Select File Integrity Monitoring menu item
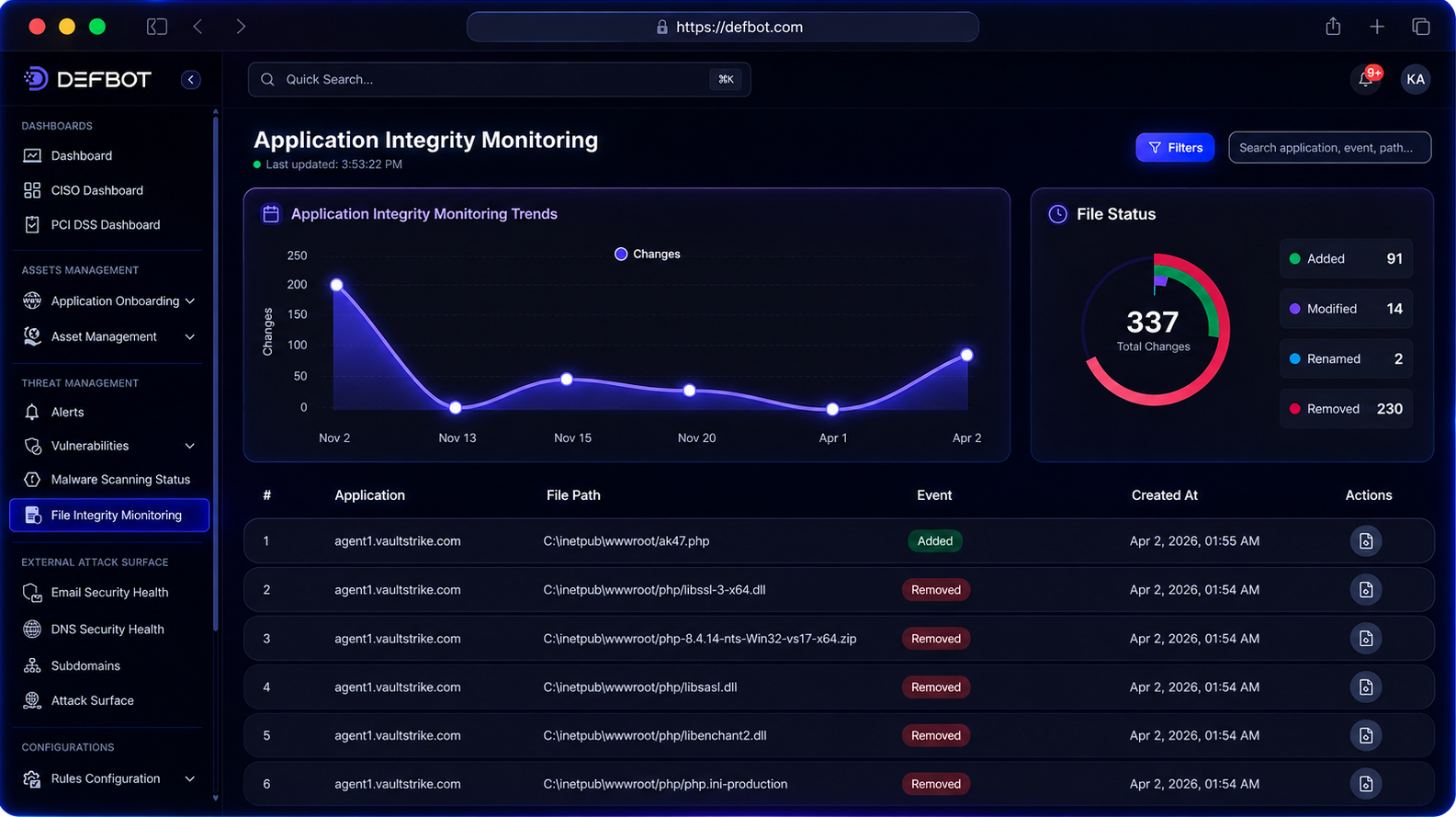This screenshot has width=1456, height=817. click(109, 516)
